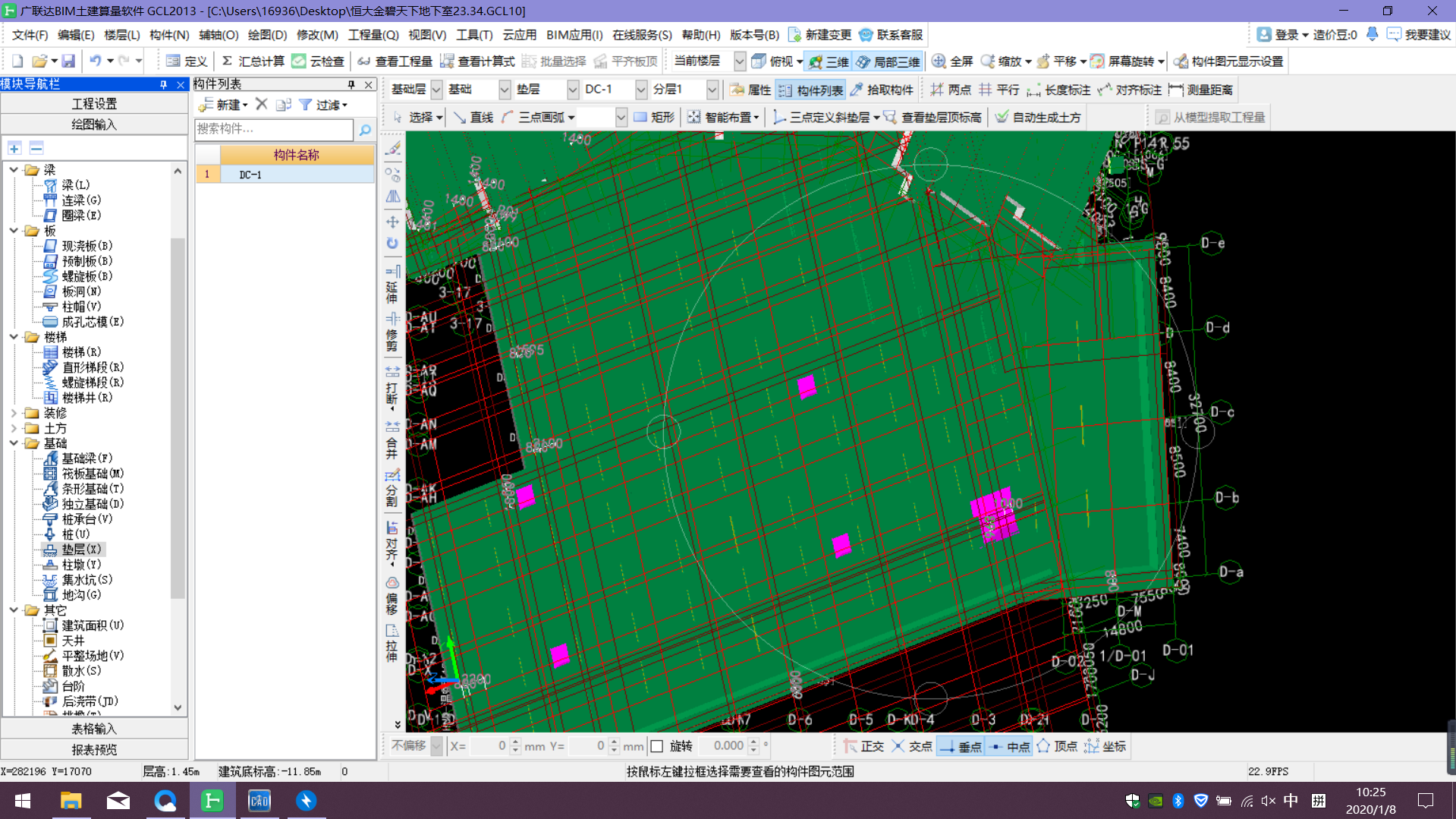
Task: Collapse the 楼梯 tree folder
Action: (14, 337)
